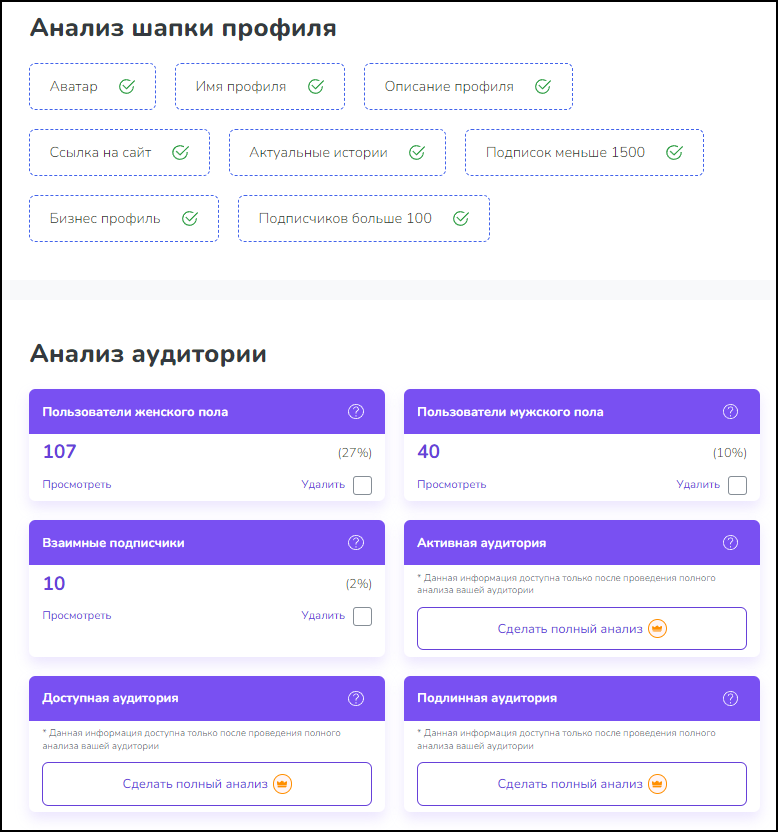Open Просмотреть link under Взаимные подписчики
The width and height of the screenshot is (778, 832).
point(77,616)
